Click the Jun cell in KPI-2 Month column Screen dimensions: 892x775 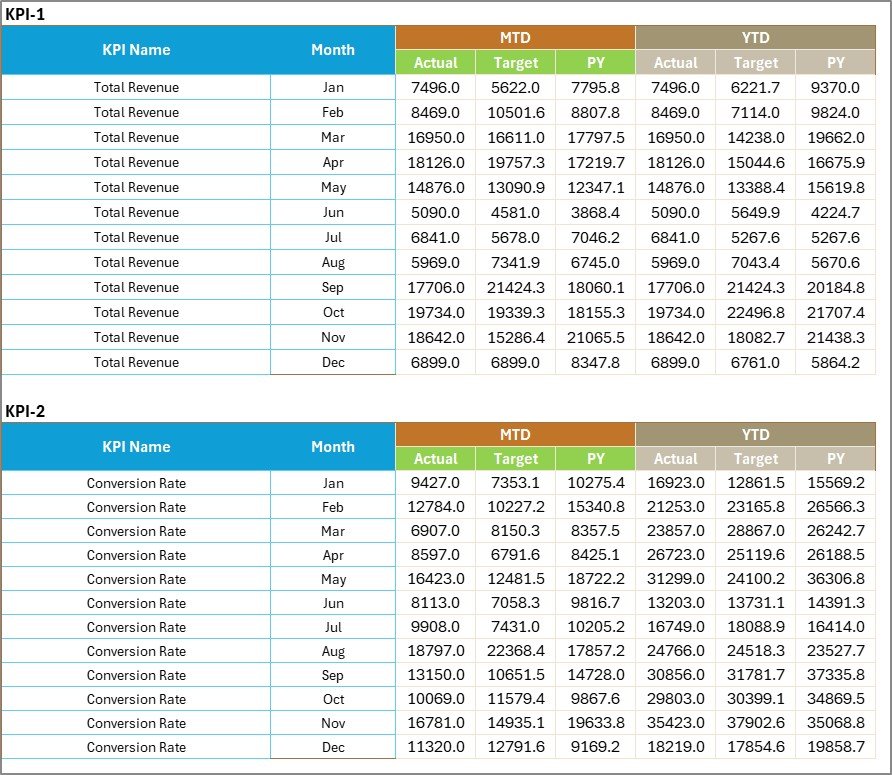(333, 603)
